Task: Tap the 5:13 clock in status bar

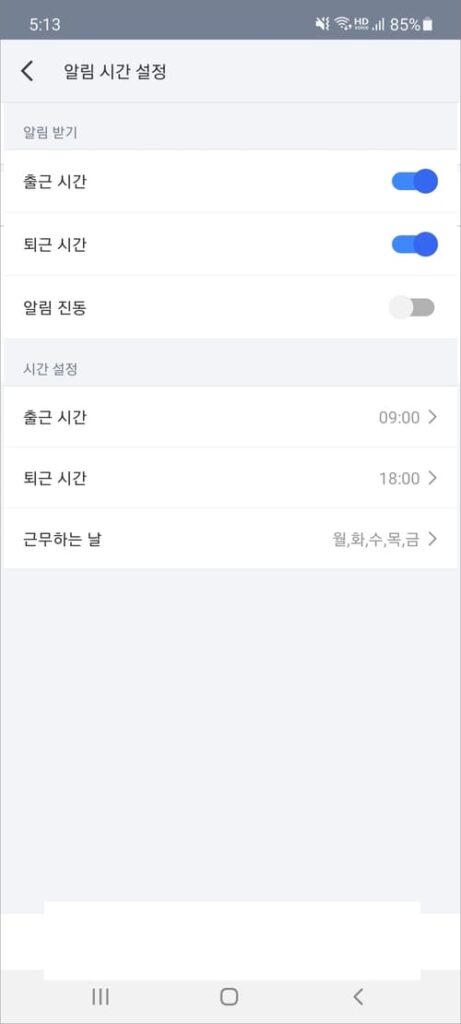Action: click(44, 25)
